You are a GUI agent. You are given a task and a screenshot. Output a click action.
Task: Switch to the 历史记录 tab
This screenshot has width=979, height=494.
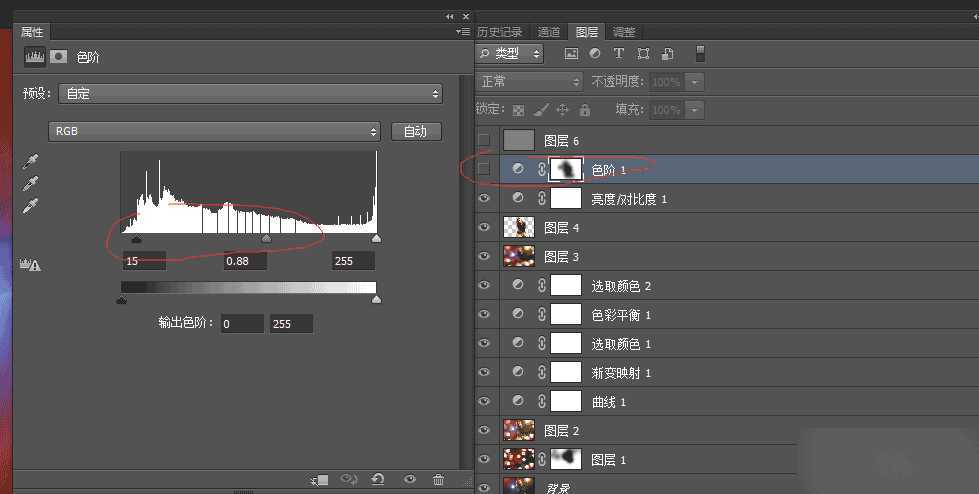pos(500,32)
